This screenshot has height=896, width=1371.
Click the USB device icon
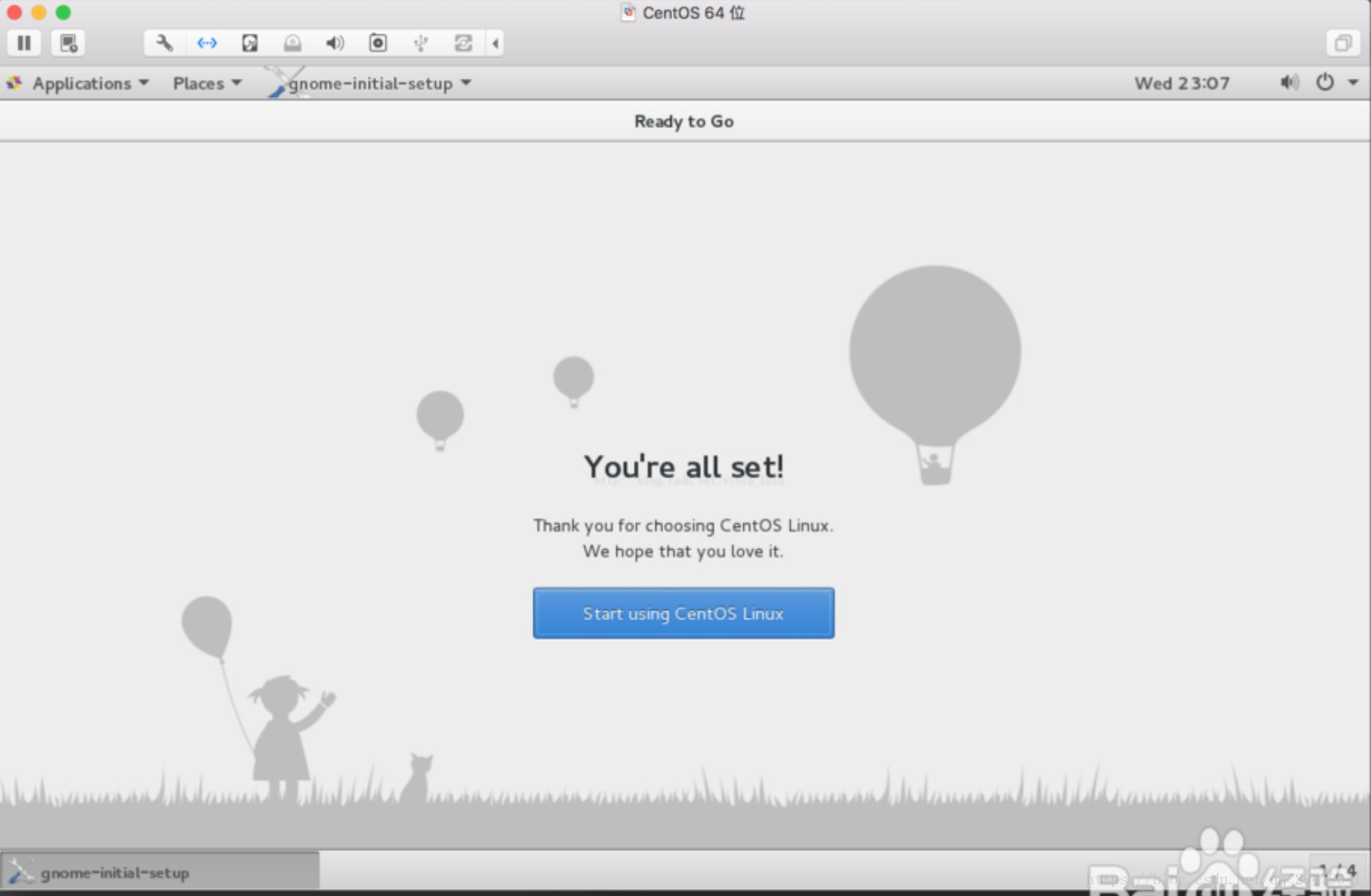click(x=420, y=43)
